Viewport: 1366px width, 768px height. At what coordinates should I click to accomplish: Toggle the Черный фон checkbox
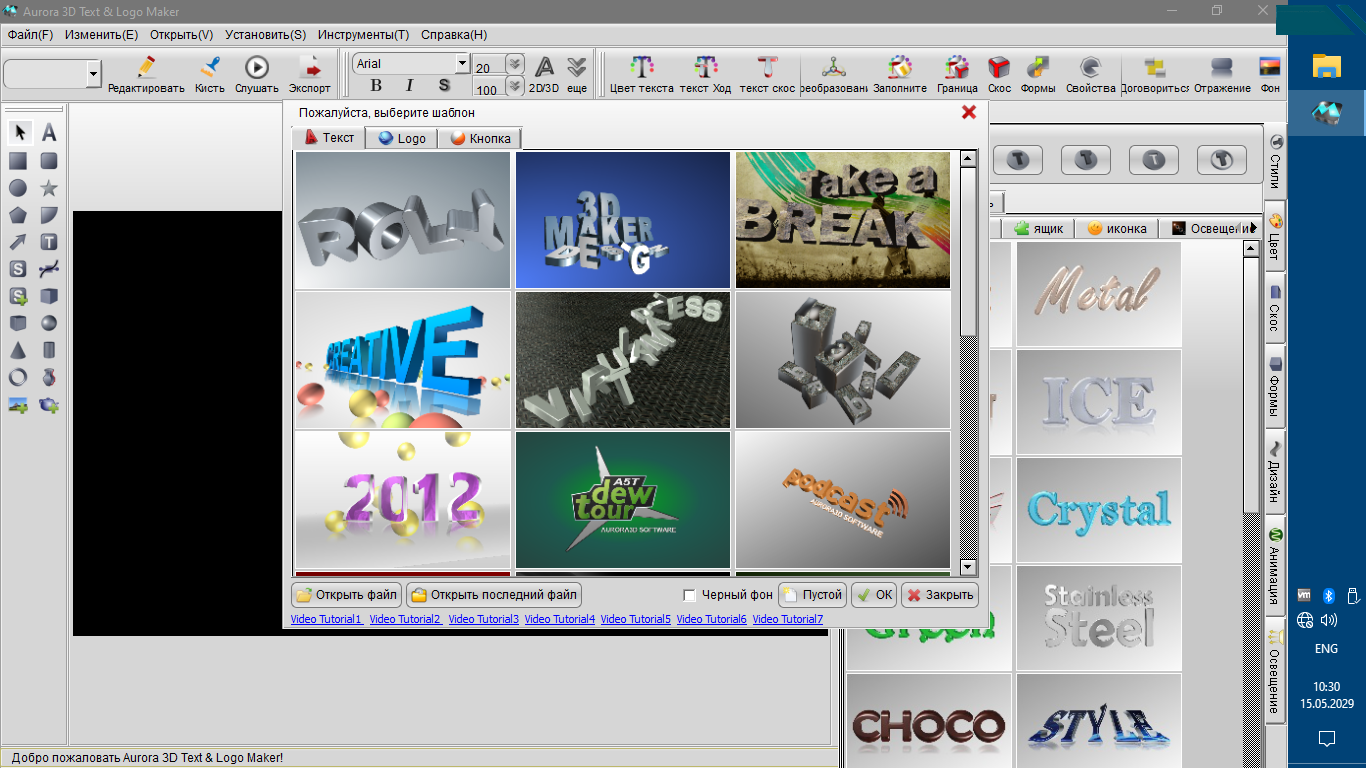coord(689,595)
